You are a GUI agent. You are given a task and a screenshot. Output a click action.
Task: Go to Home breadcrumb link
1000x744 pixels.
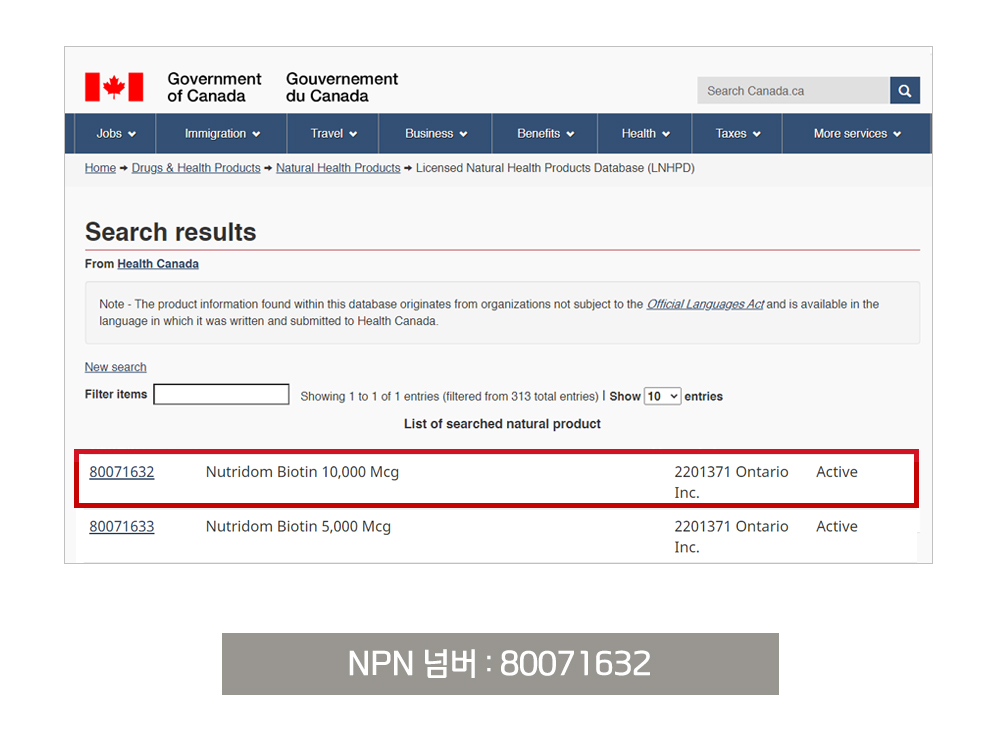(100, 168)
